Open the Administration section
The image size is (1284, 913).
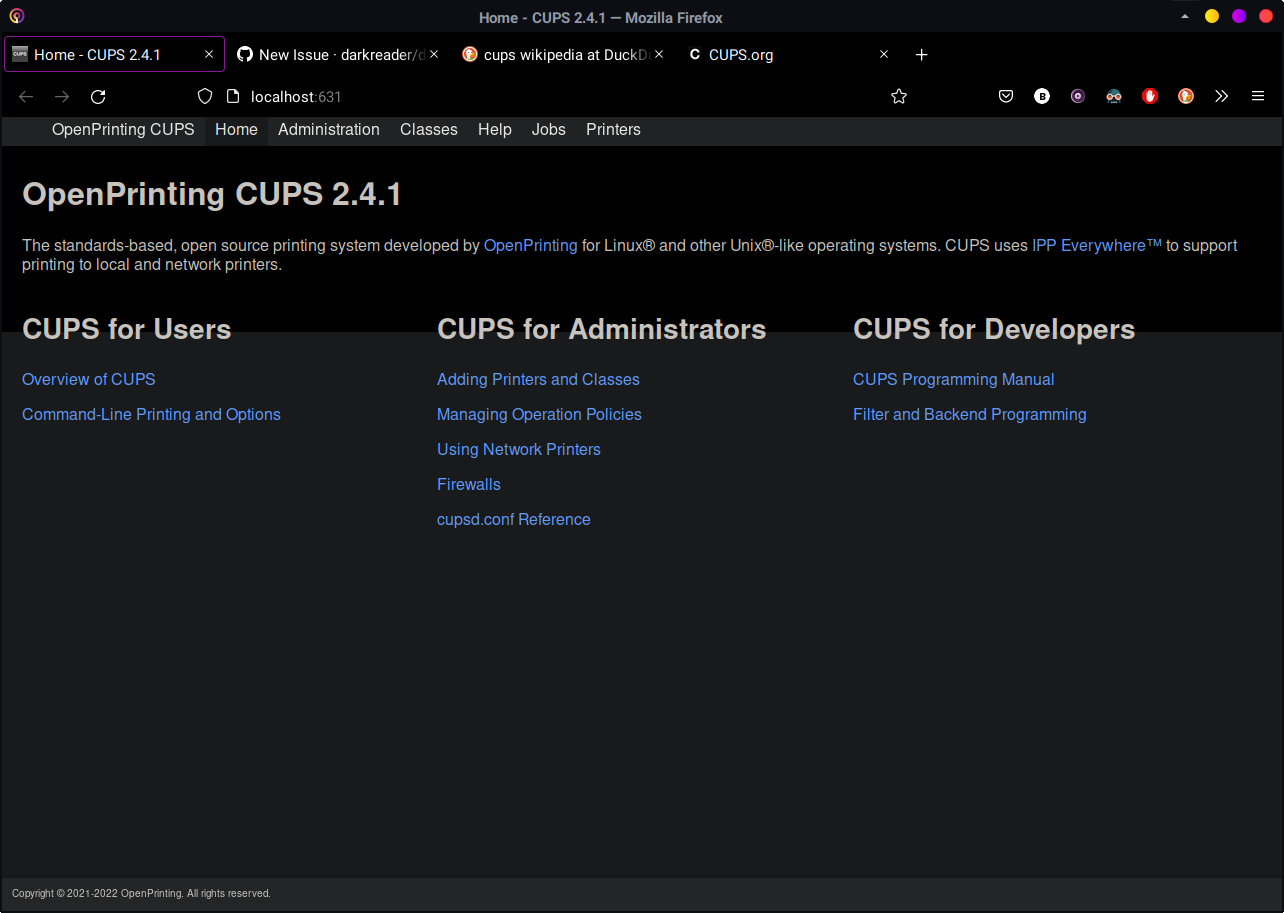point(328,129)
